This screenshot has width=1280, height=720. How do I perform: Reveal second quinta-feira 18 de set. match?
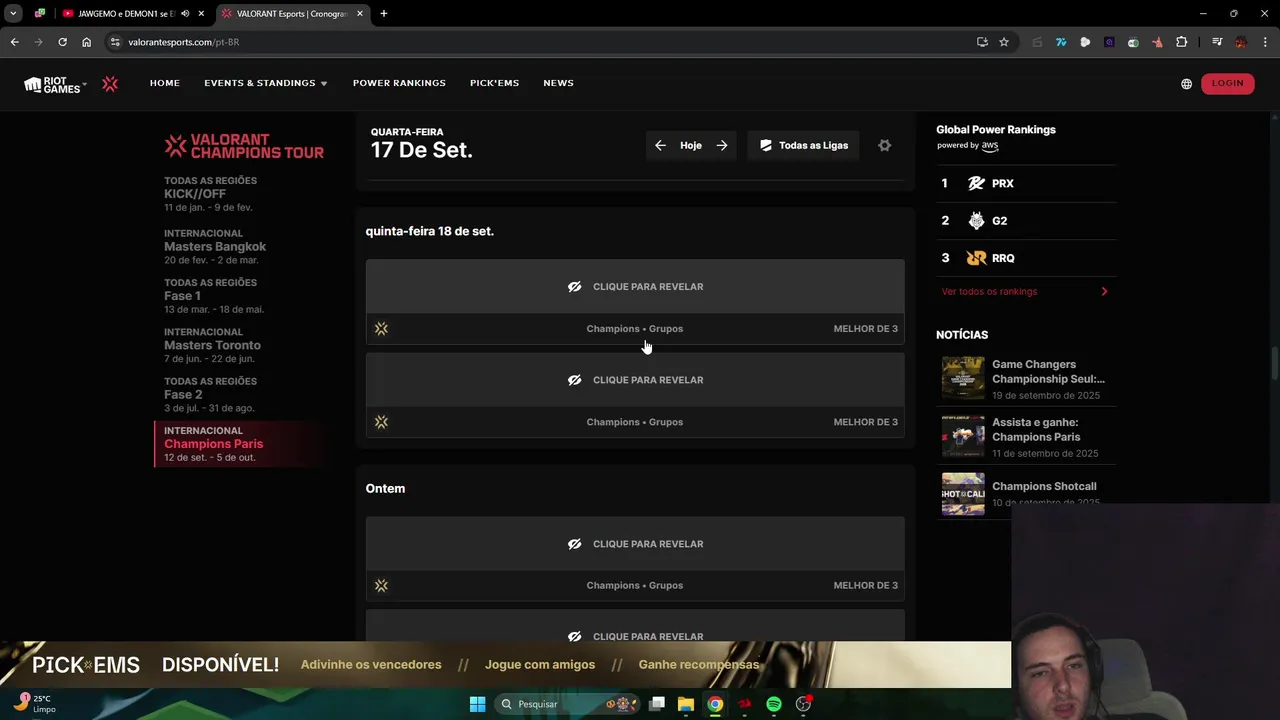click(635, 380)
